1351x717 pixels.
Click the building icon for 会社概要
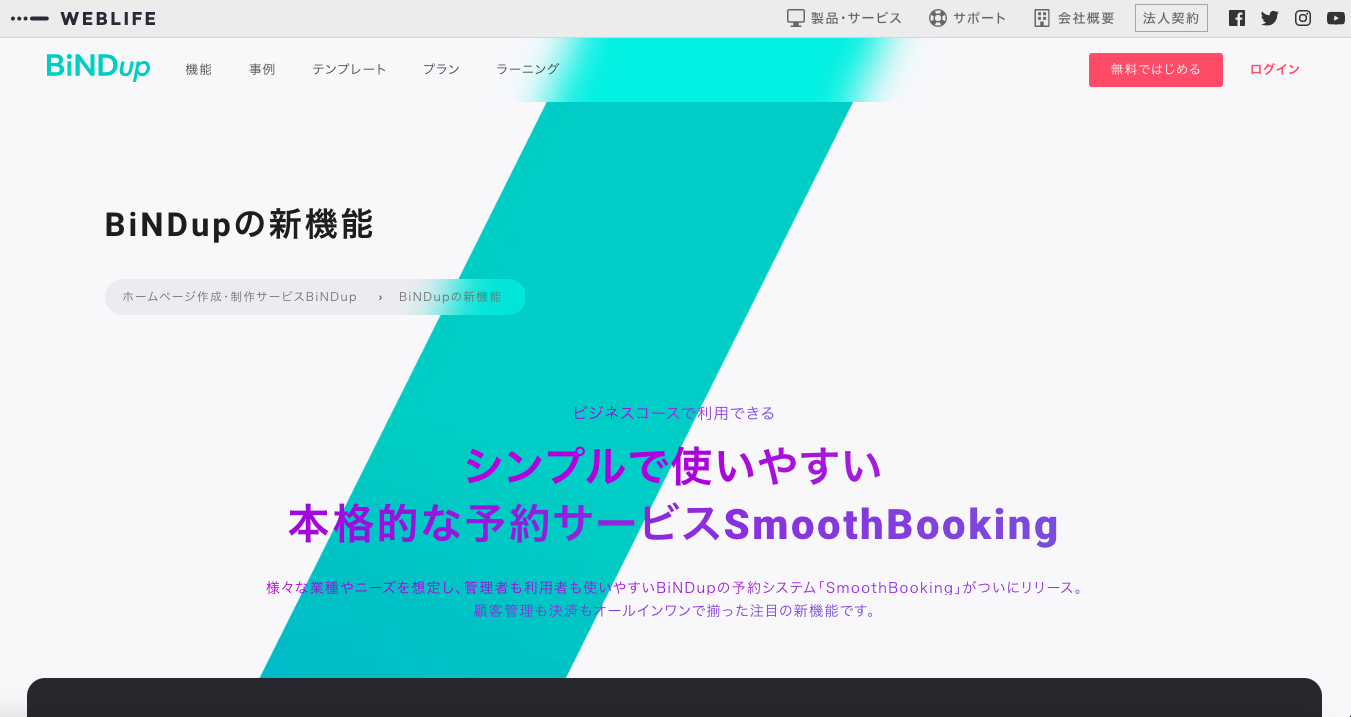1042,18
